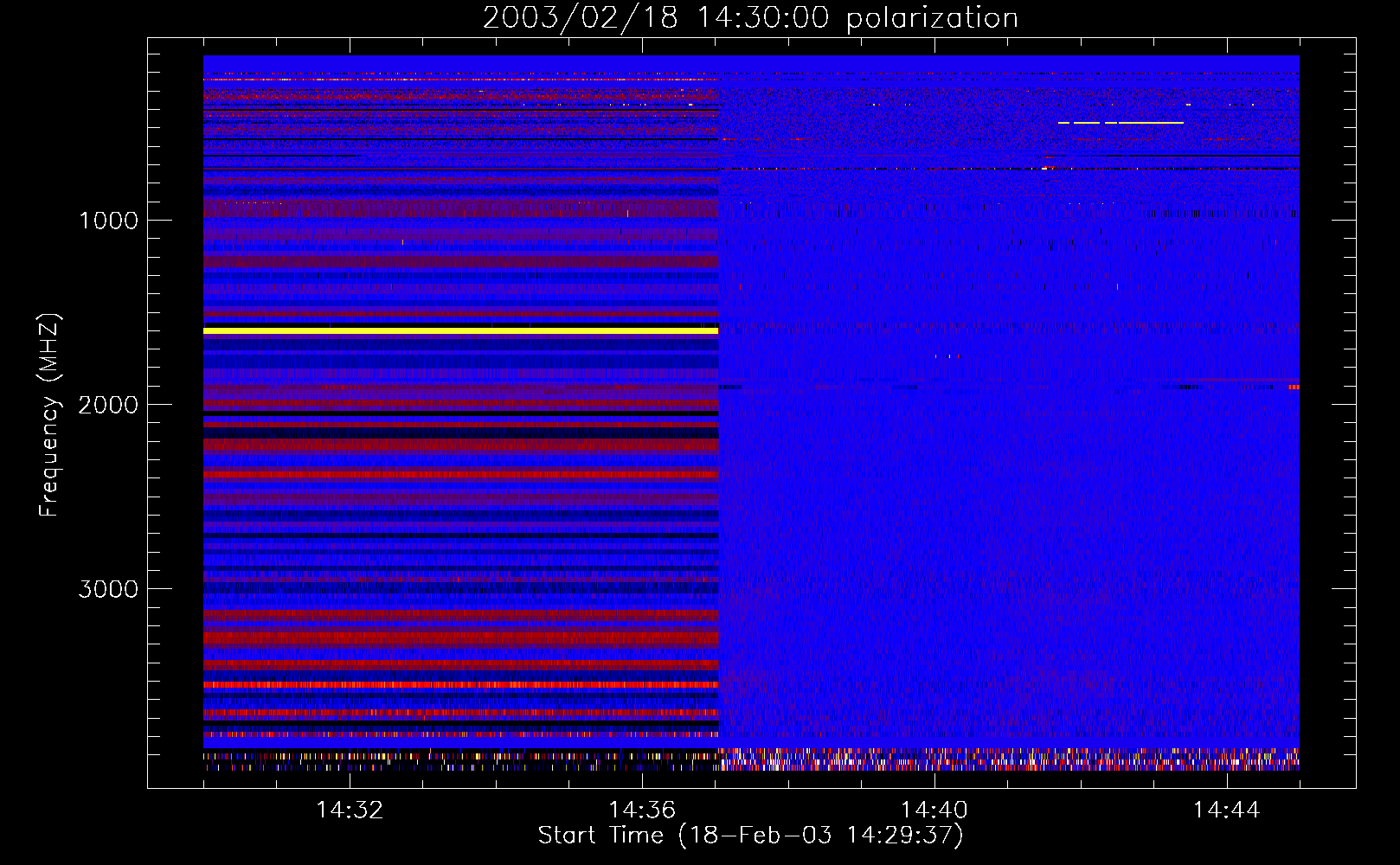Click the 3000 frequency tick label
Viewport: 1400px width, 865px height.
coord(108,589)
